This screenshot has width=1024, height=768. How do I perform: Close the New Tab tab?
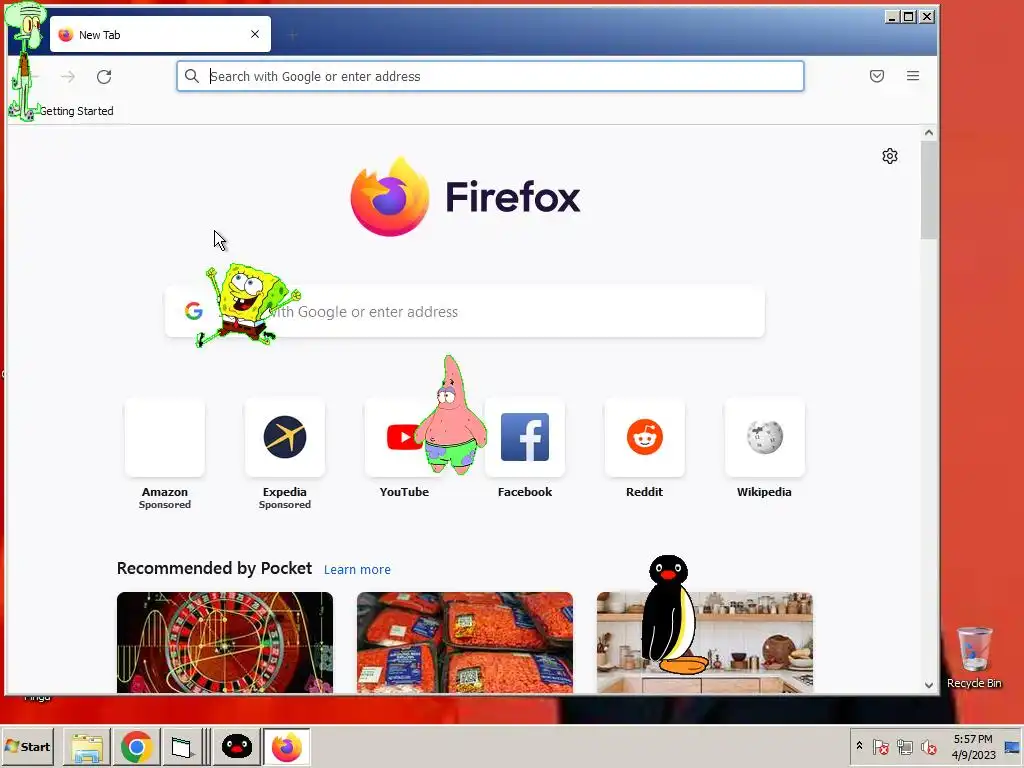[x=255, y=34]
